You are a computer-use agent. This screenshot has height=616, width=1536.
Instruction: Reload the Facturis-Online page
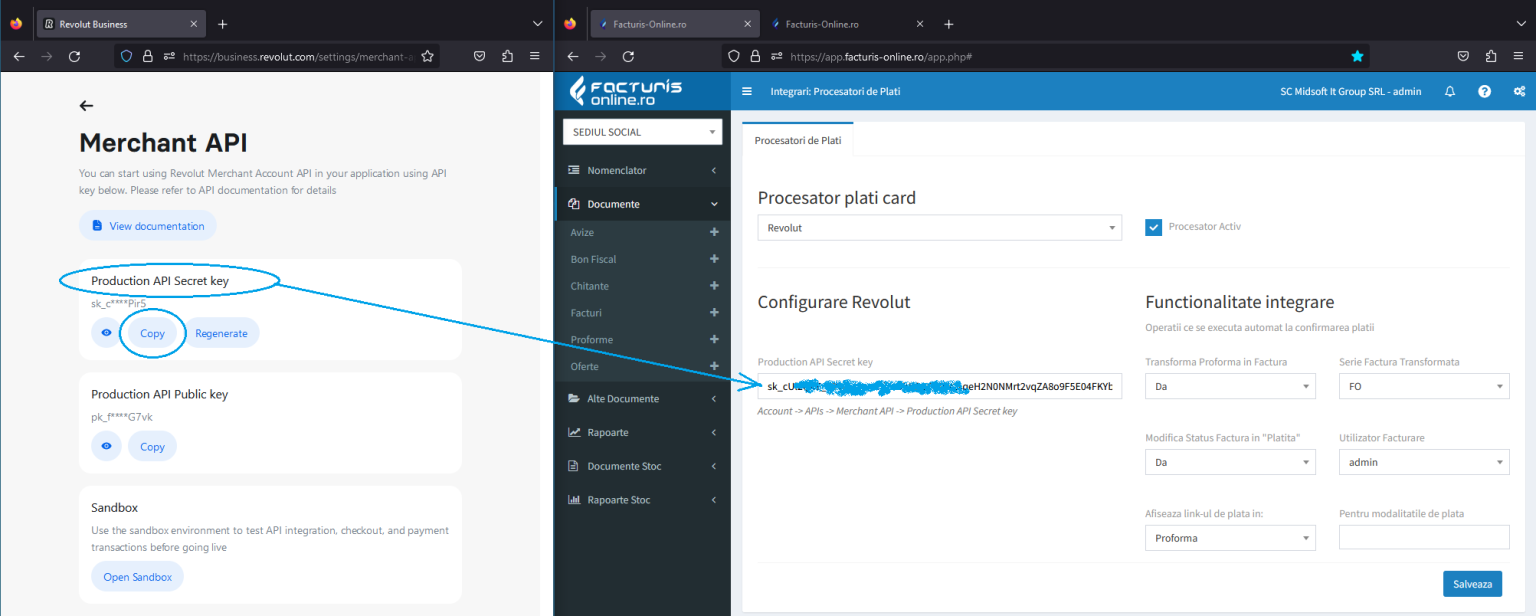pyautogui.click(x=628, y=57)
